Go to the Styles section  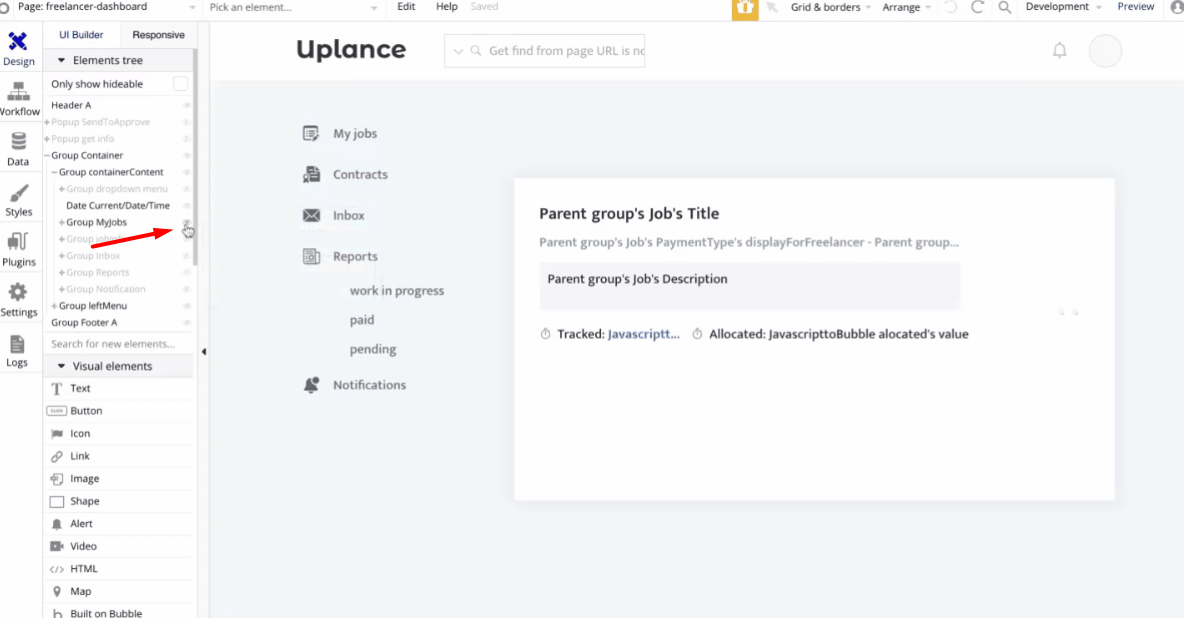pyautogui.click(x=18, y=199)
